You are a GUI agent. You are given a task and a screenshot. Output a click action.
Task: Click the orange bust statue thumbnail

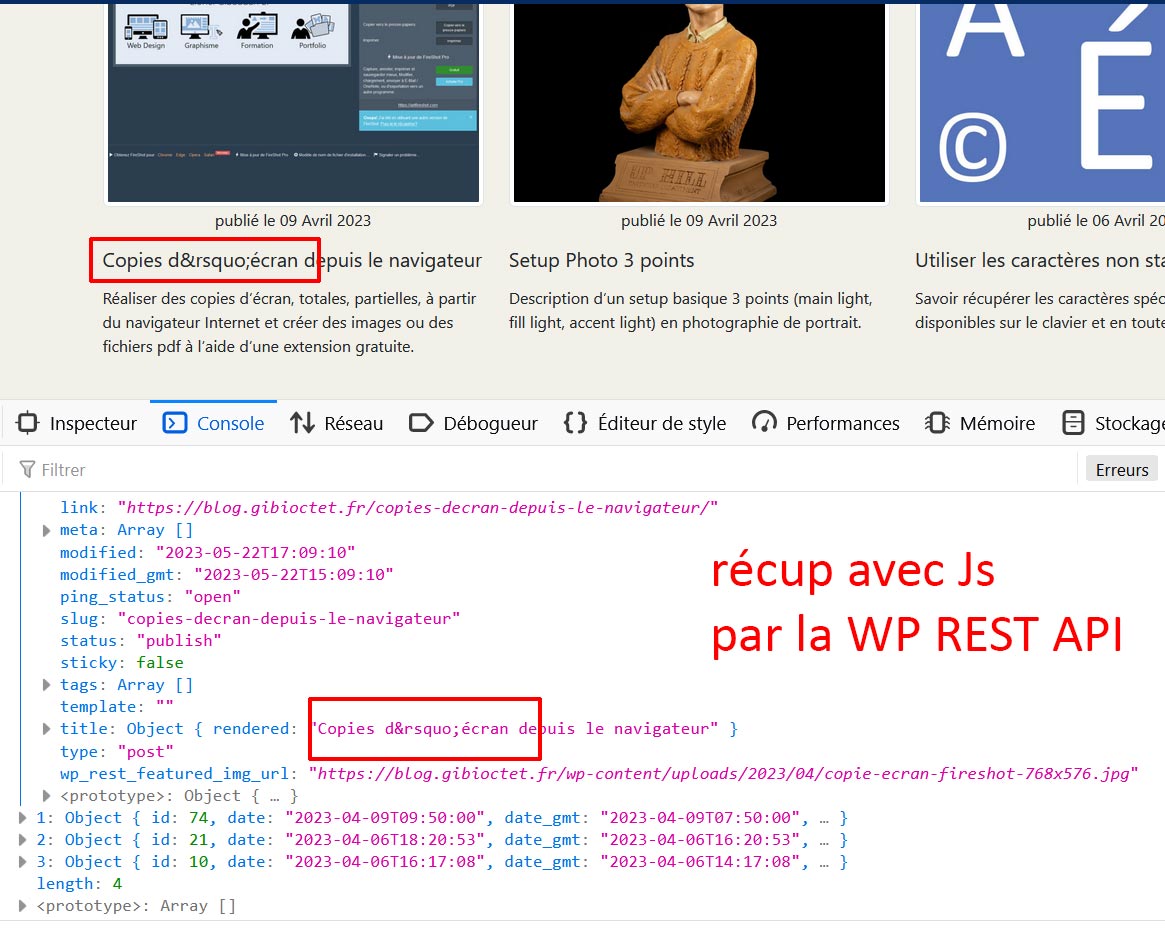(x=699, y=103)
